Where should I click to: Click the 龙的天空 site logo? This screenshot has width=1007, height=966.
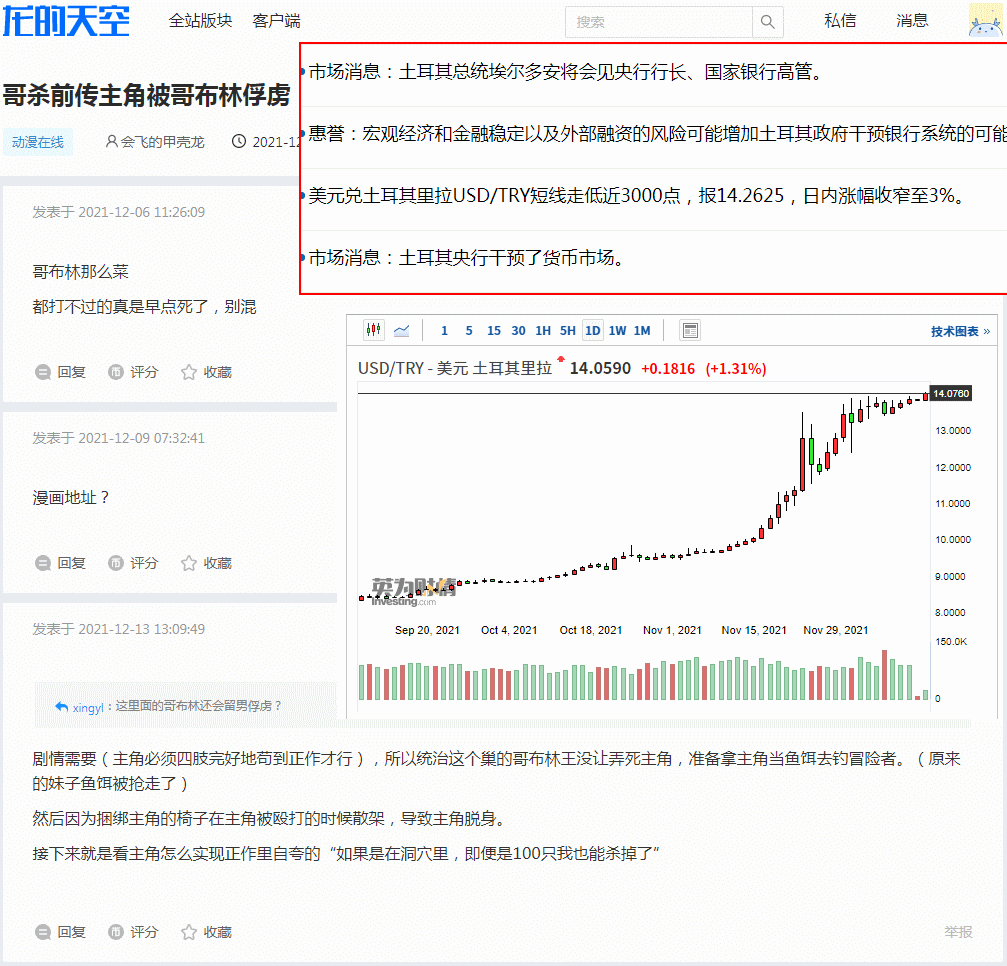[x=66, y=21]
